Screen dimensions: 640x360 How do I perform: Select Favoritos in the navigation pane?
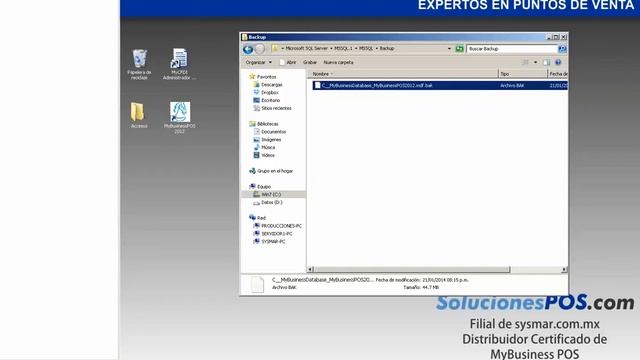click(x=266, y=77)
